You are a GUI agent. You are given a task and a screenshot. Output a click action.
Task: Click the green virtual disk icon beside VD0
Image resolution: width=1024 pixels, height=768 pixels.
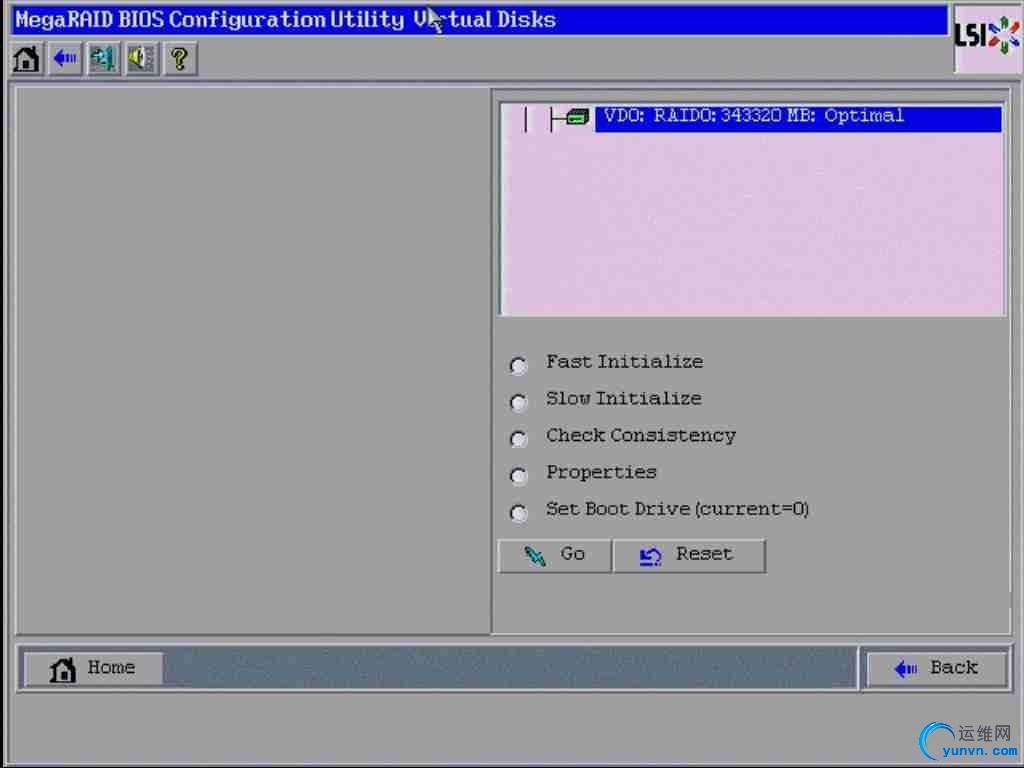point(577,118)
